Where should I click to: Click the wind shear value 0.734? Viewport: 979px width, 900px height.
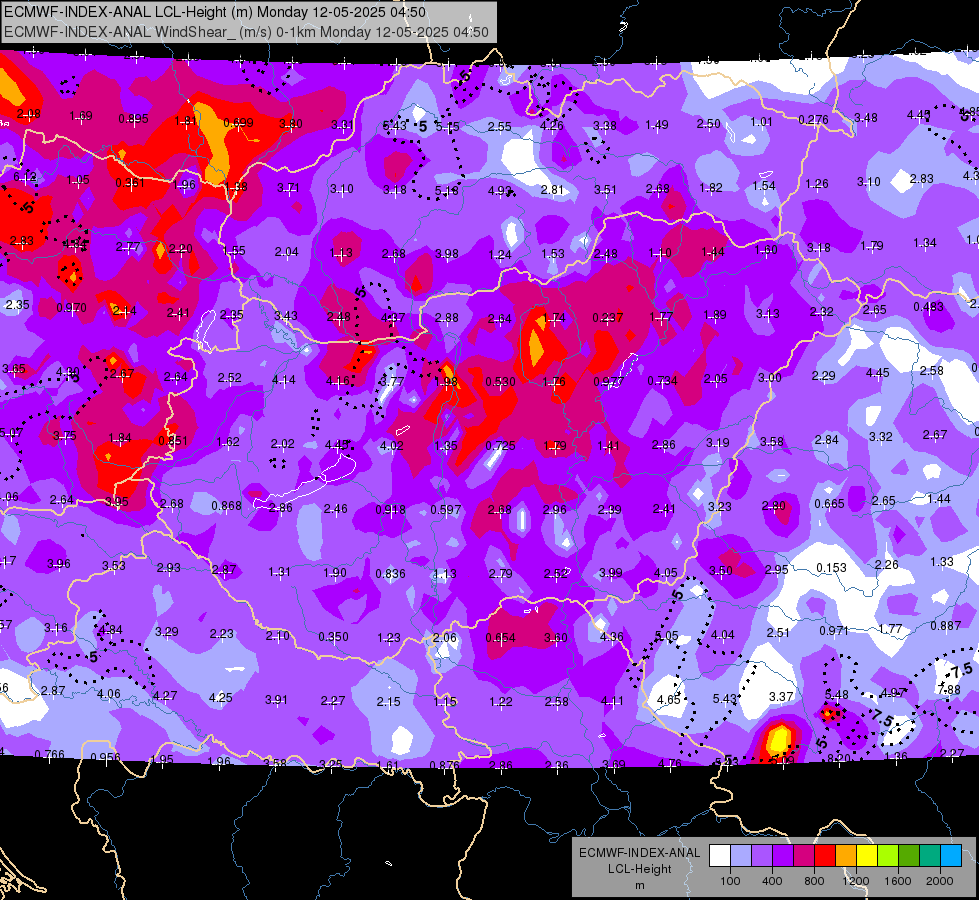coord(662,380)
